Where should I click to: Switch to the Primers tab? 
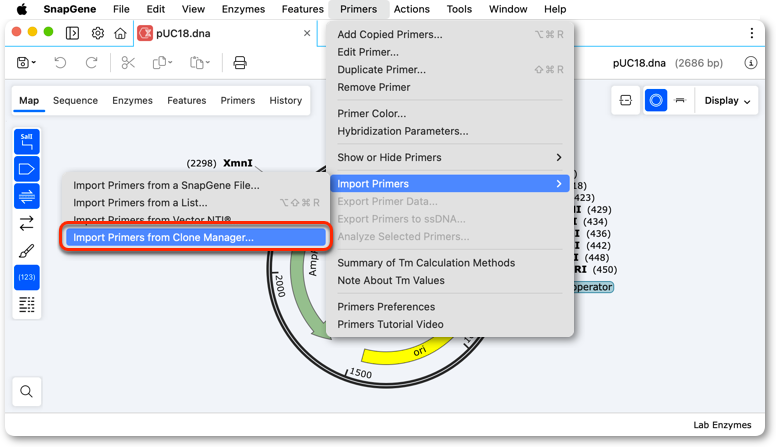[238, 100]
